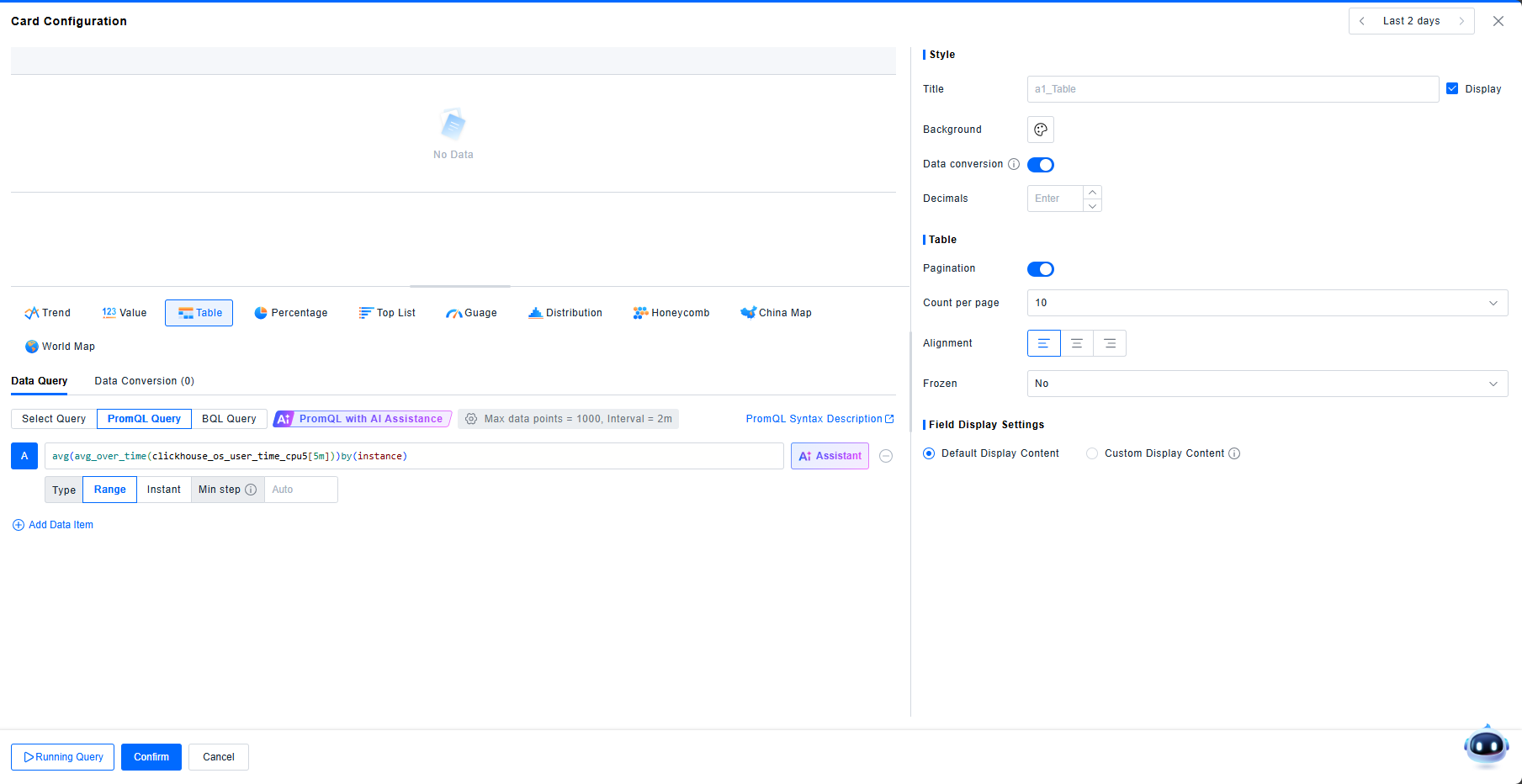Toggle the Data conversion switch
Screen dimensions: 1522x784
click(1041, 165)
